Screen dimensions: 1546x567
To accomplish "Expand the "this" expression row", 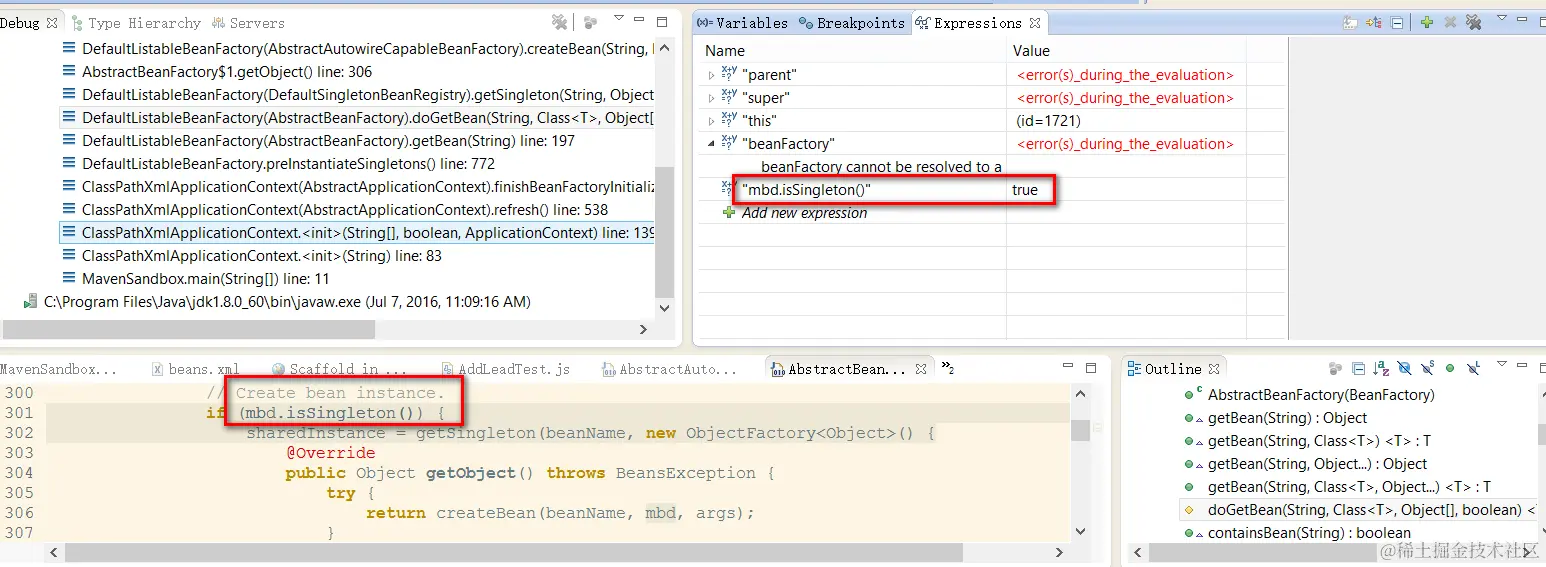I will coord(711,121).
